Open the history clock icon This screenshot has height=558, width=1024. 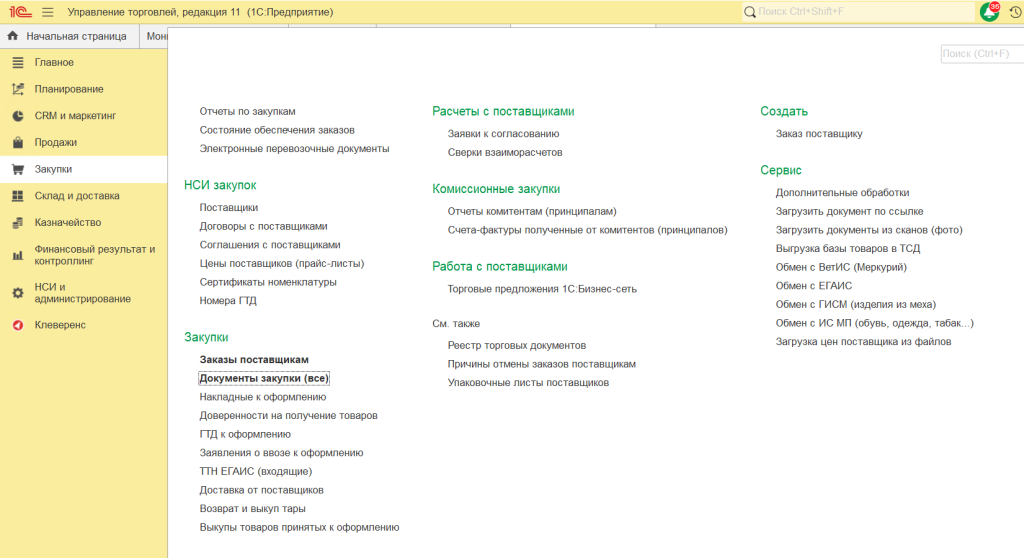(1016, 12)
